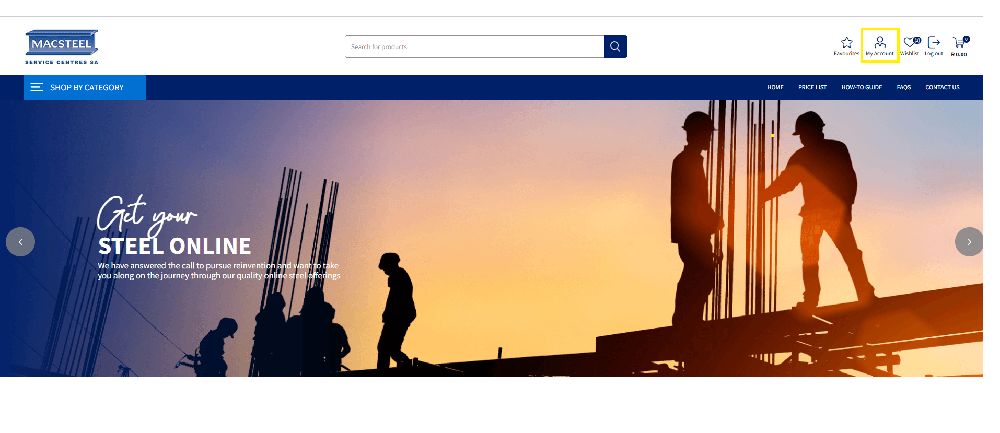This screenshot has height=433, width=1000.
Task: Click the hamburger icon beside Shop by Category
Action: coord(37,88)
